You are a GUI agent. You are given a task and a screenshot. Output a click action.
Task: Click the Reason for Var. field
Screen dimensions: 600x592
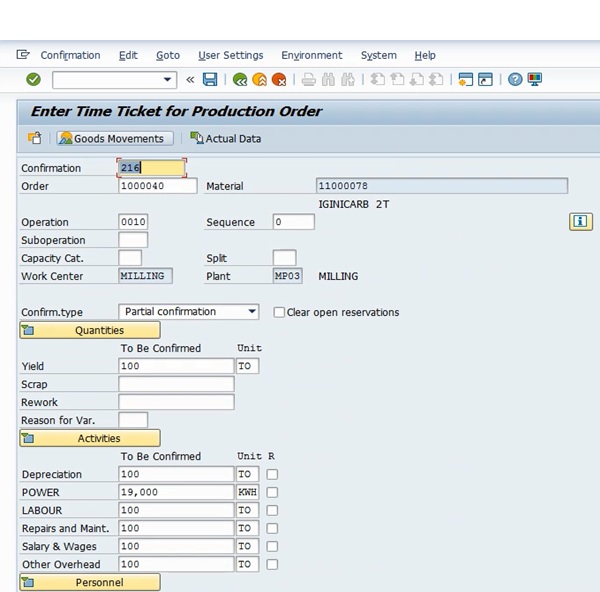coord(133,420)
